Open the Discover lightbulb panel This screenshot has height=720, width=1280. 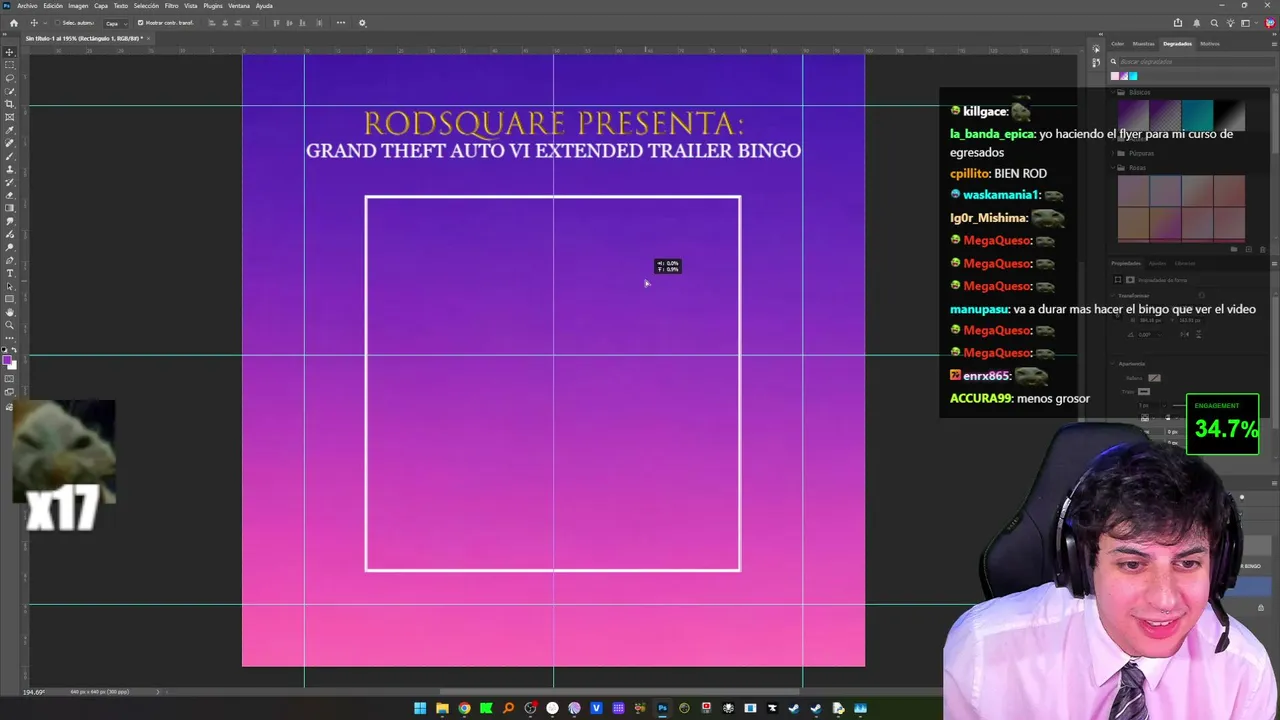point(1231,23)
